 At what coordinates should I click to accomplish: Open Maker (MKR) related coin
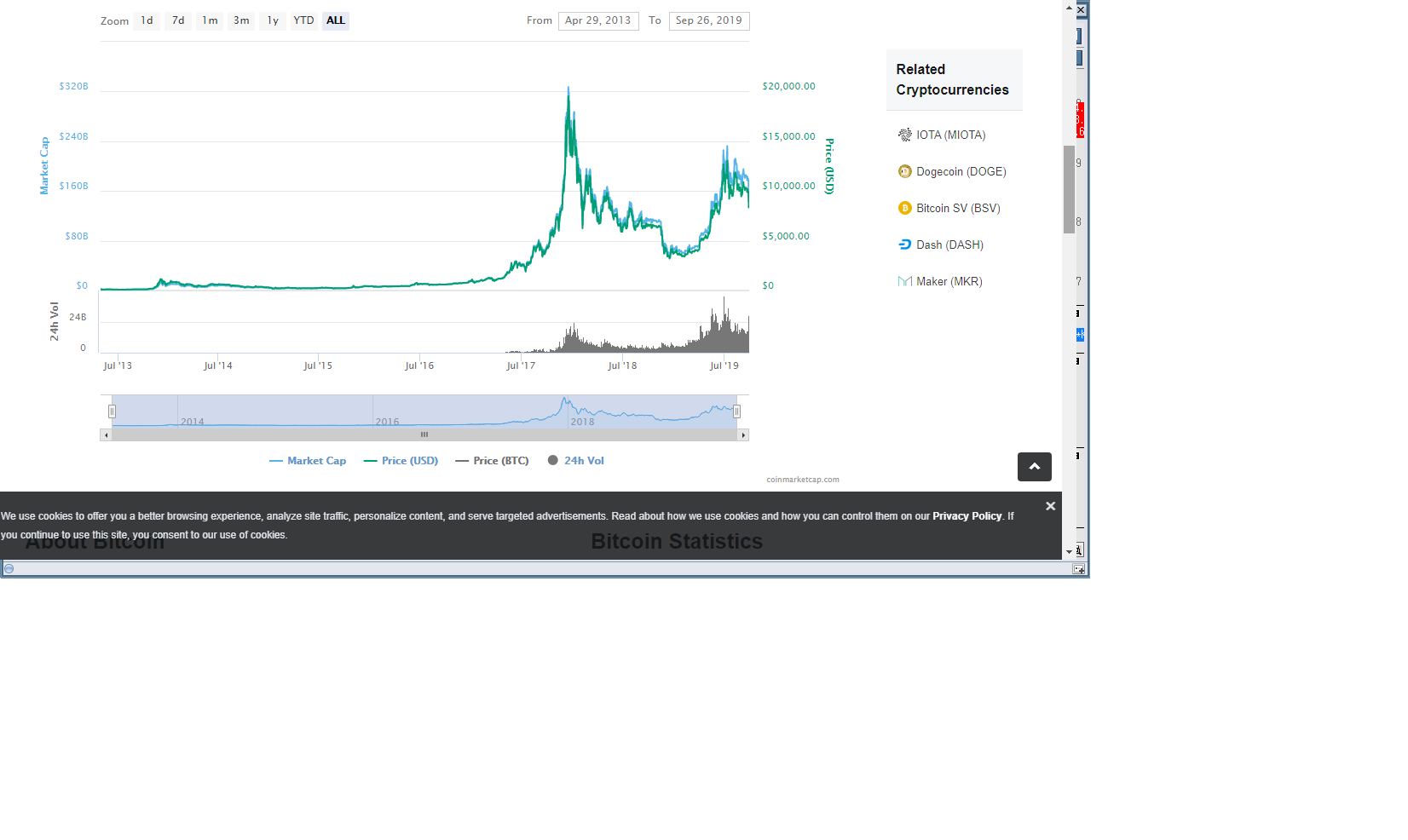pyautogui.click(x=949, y=281)
